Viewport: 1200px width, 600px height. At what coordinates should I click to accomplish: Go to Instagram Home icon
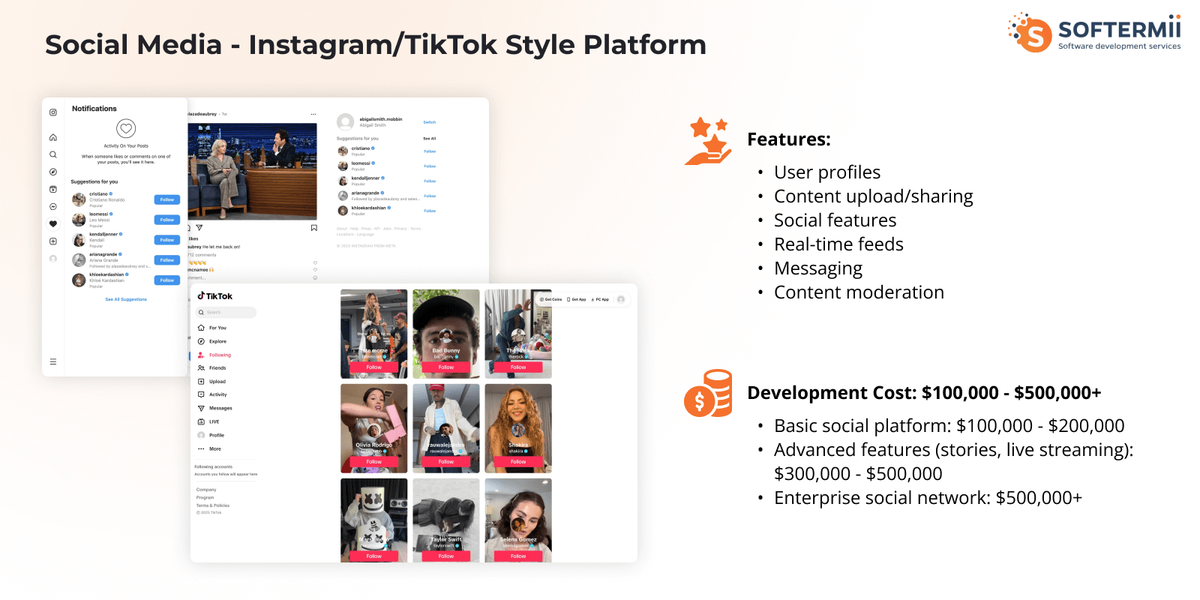[x=53, y=137]
